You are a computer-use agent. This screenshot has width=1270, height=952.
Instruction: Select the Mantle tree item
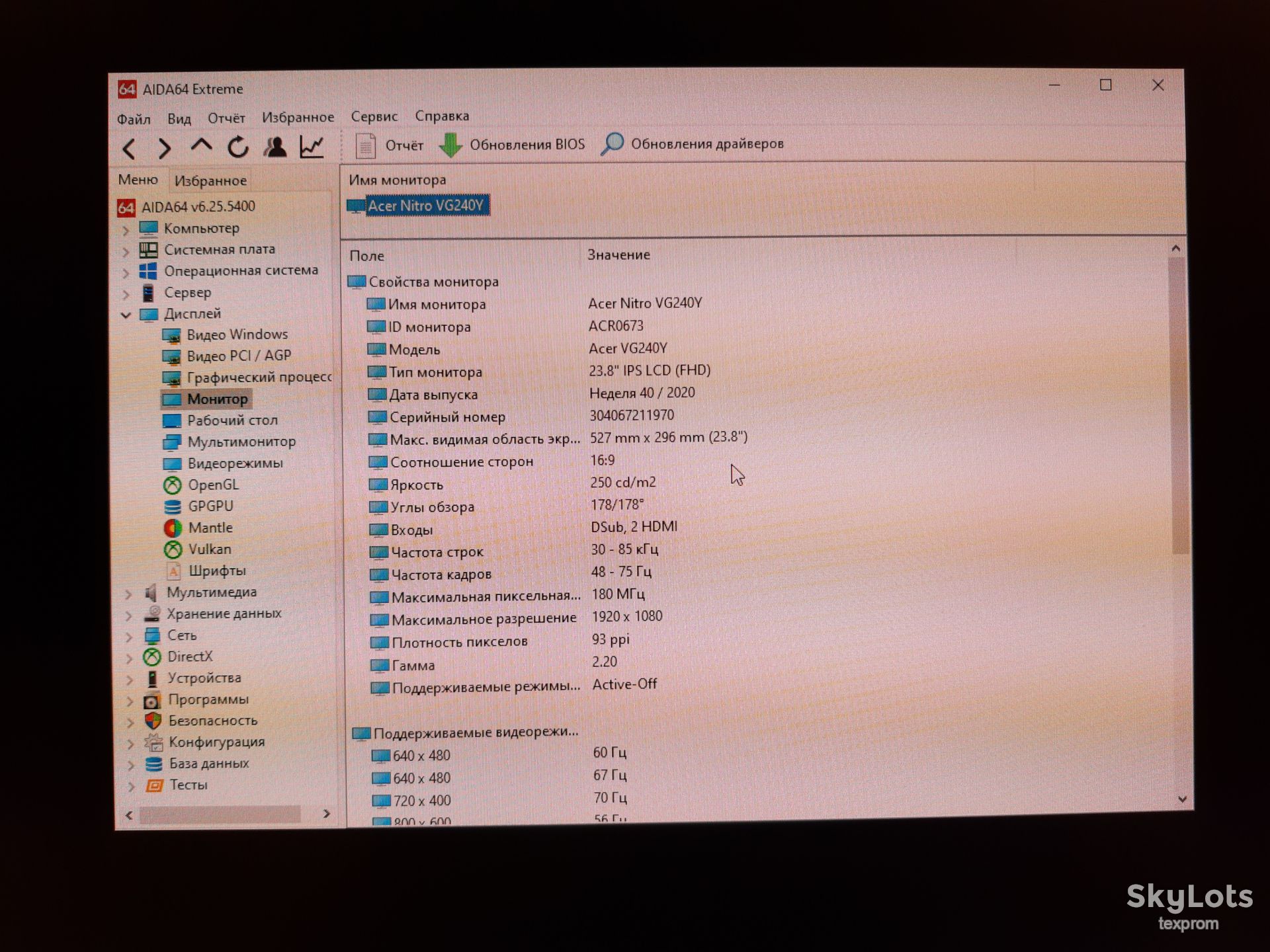click(198, 528)
